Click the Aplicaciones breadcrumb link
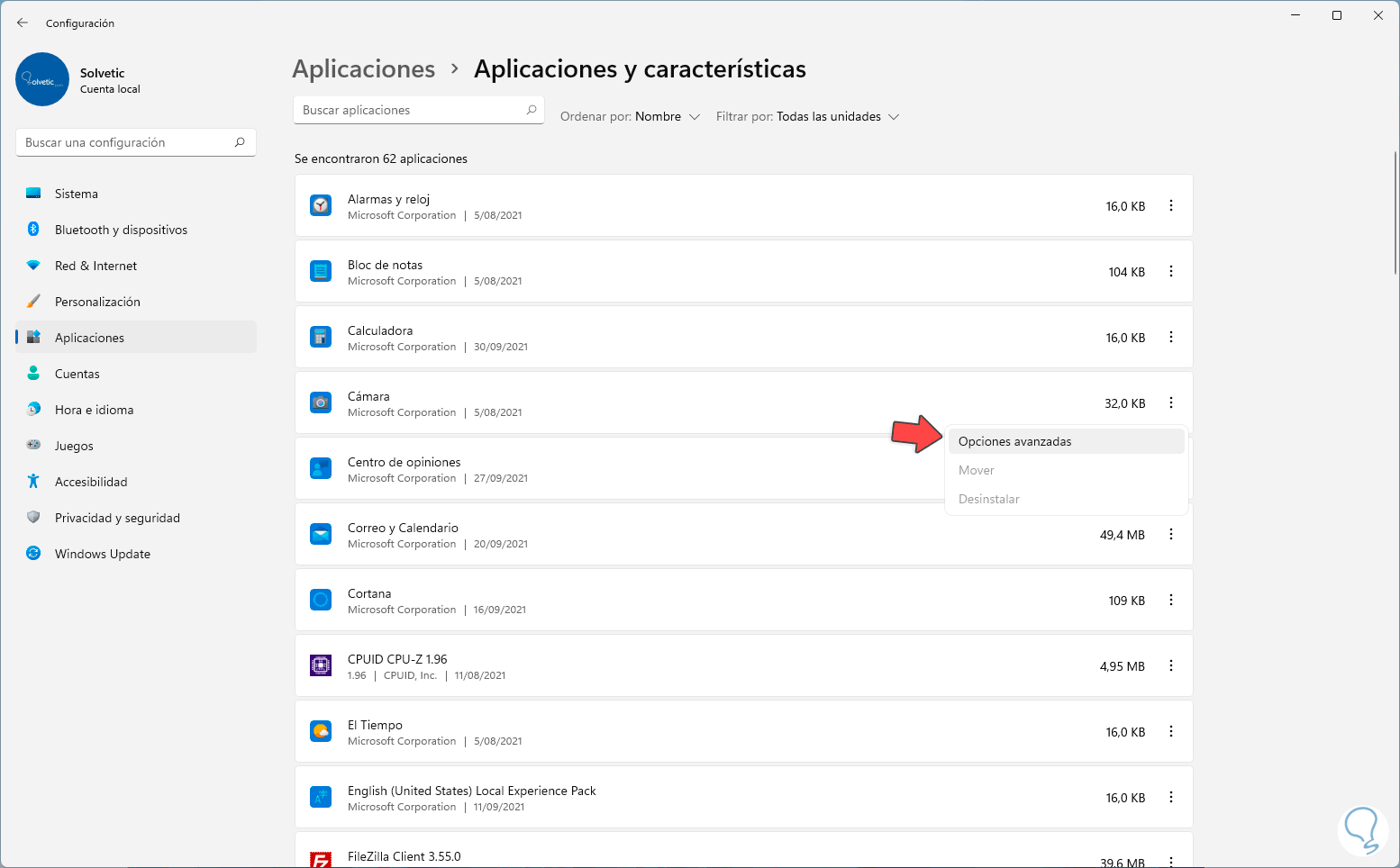This screenshot has width=1400, height=868. (x=364, y=69)
